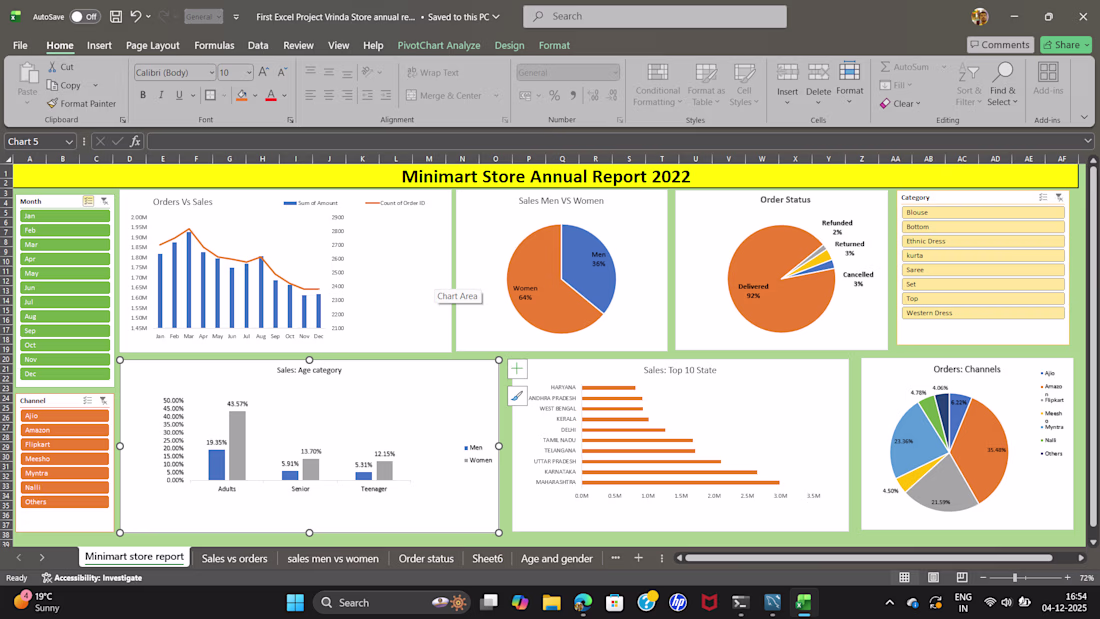Apply Italic formatting button
The image size is (1100, 619).
point(161,95)
